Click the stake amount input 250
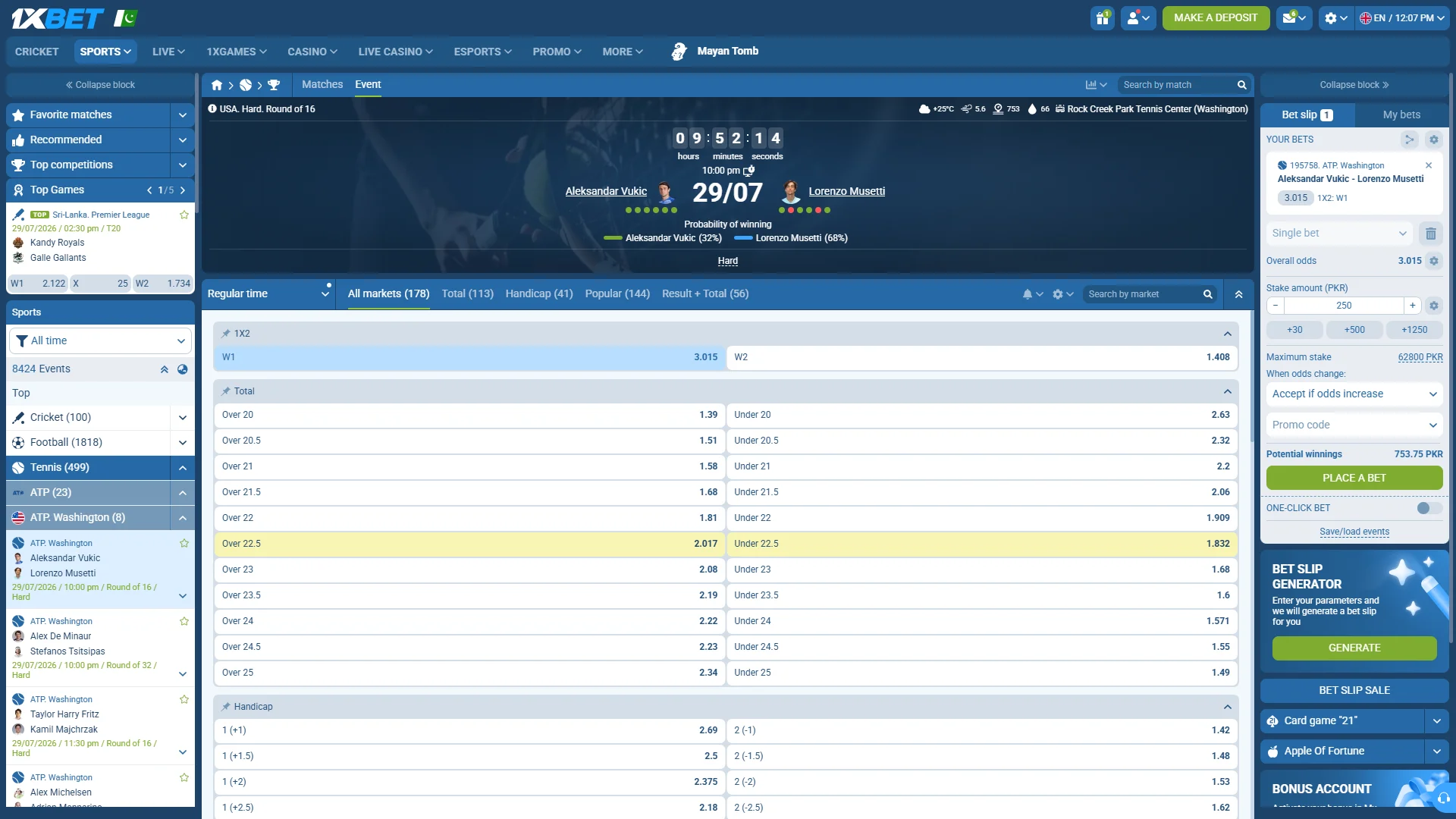Screen dimensions: 1456x819 click(x=1344, y=306)
